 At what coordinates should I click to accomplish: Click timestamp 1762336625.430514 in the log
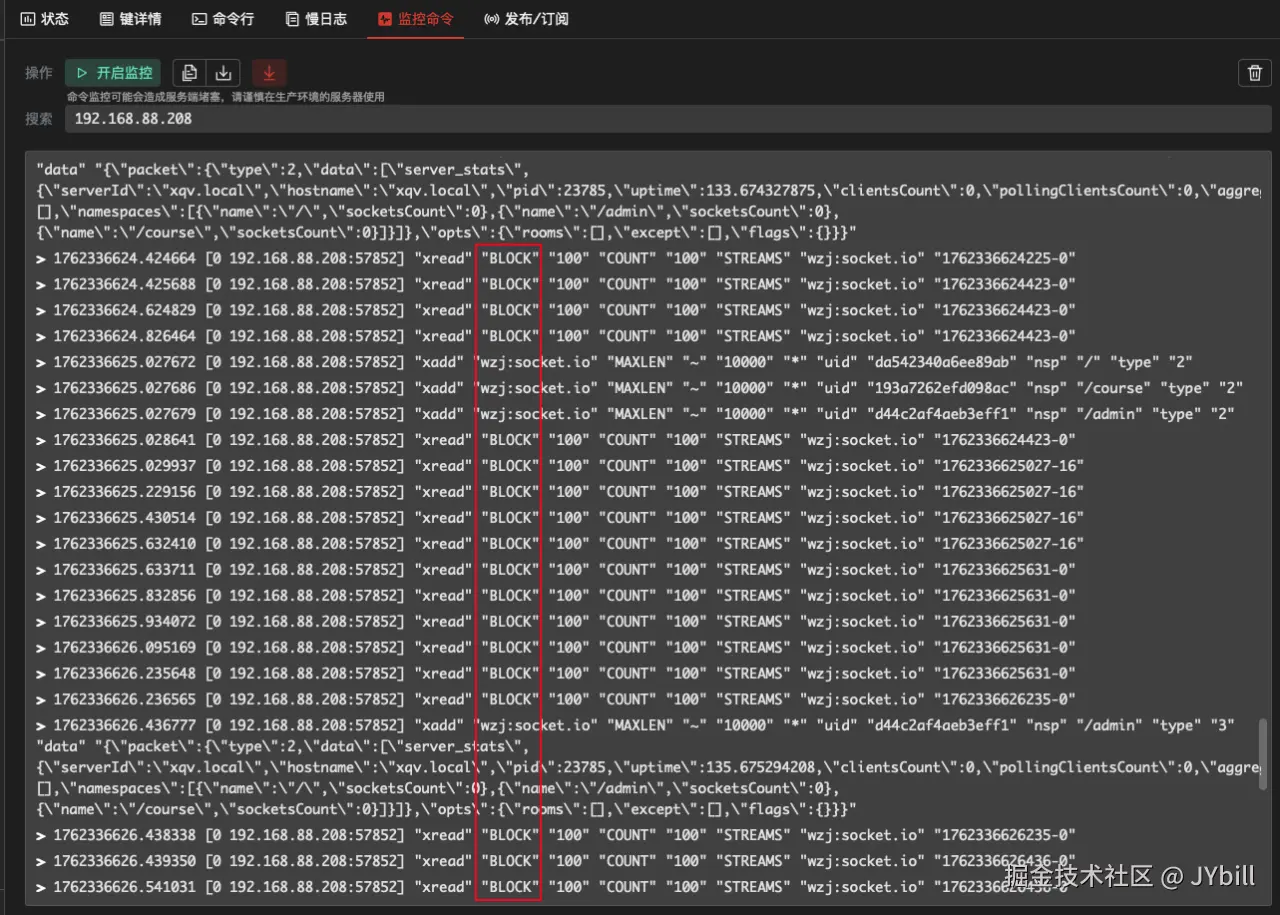[127, 518]
